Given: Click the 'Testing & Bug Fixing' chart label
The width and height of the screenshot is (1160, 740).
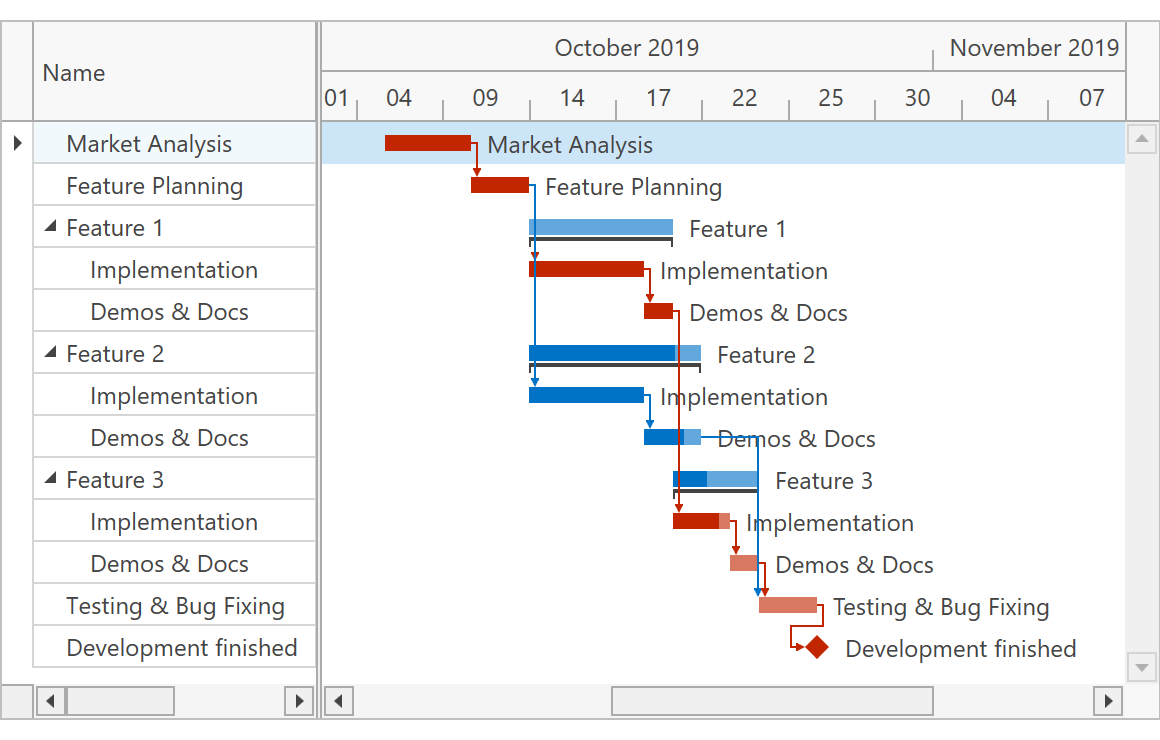Looking at the screenshot, I should pos(941,607).
